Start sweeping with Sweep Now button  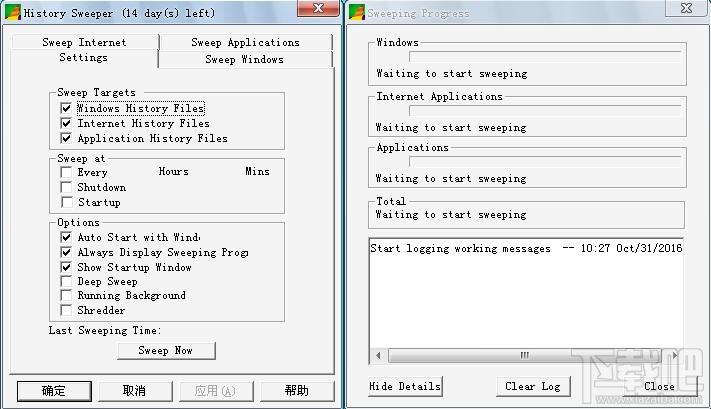click(x=166, y=351)
